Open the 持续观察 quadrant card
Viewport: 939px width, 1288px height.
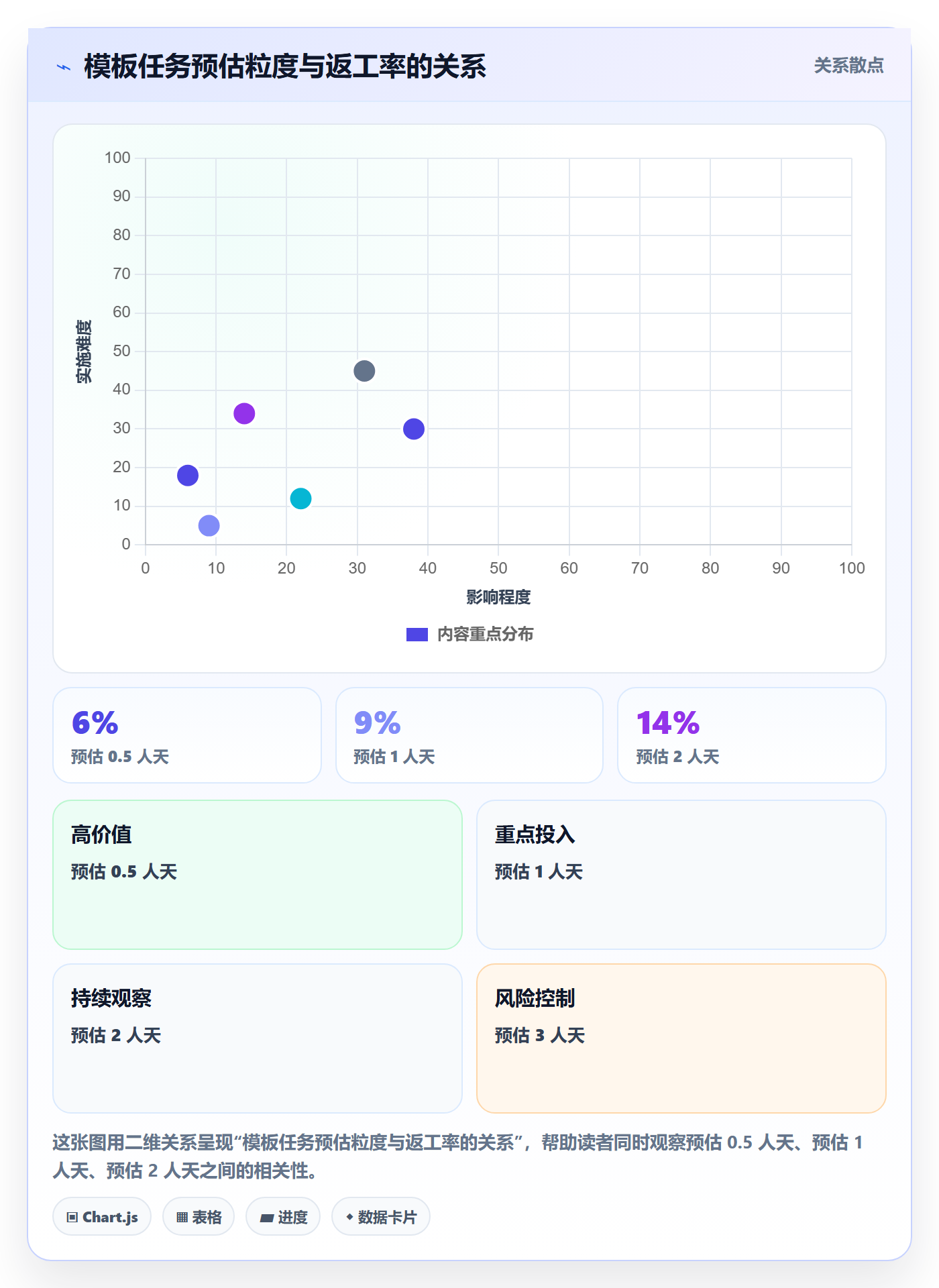point(258,1038)
